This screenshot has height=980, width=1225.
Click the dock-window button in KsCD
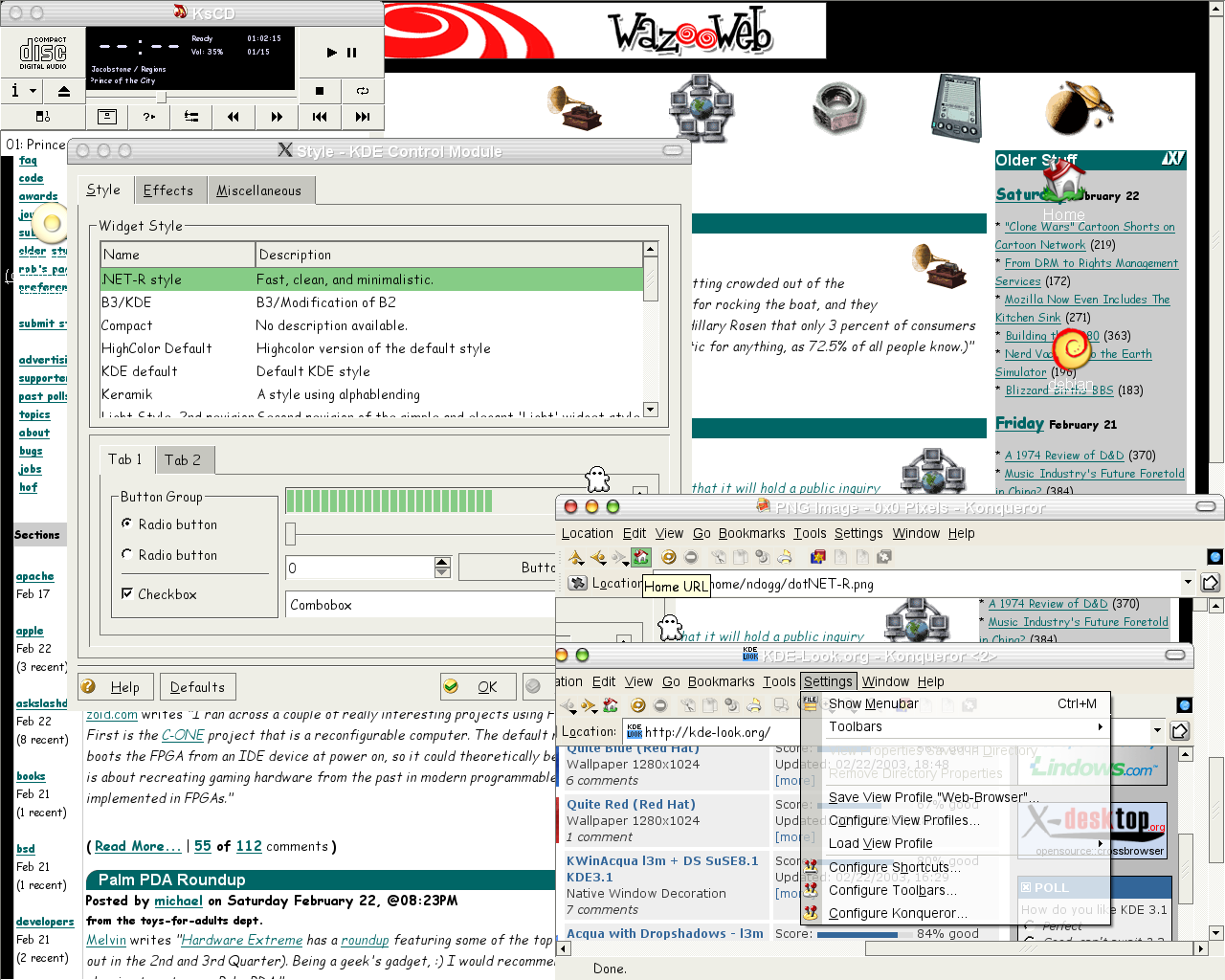tap(107, 117)
